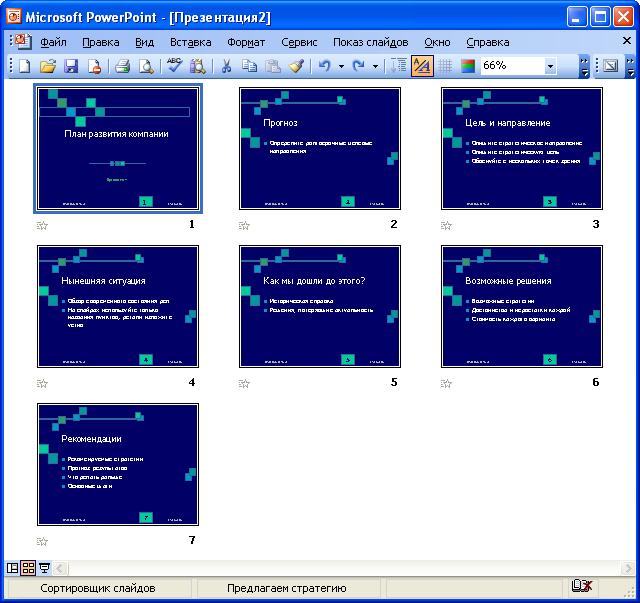Screen dimensions: 640x603
Task: Select the 'Нынешняя ситуация' slide thumbnail
Action: coord(118,307)
